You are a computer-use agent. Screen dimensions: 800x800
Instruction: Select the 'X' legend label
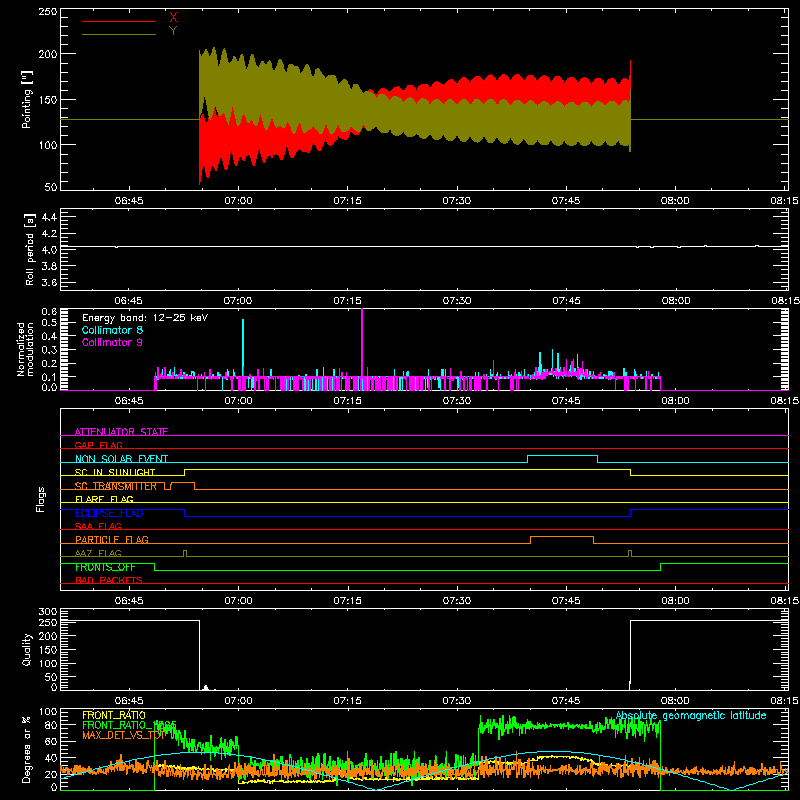(x=173, y=18)
